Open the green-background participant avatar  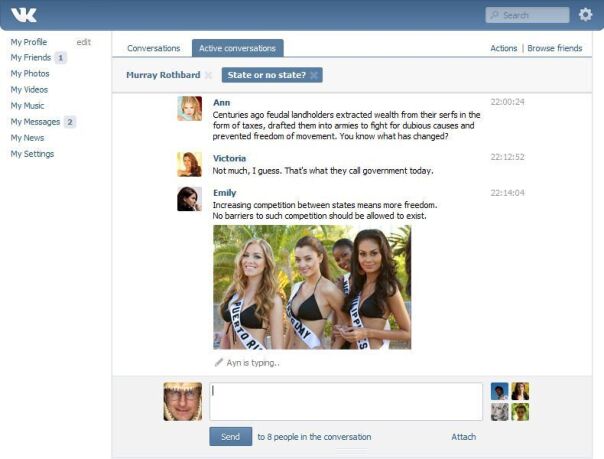click(x=520, y=412)
